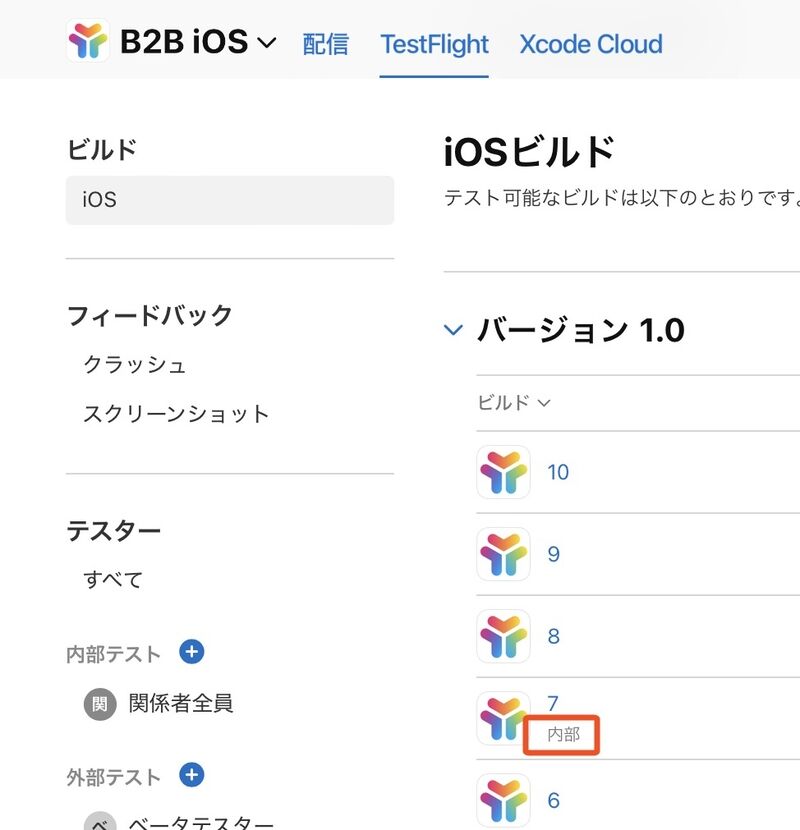The image size is (800, 830).
Task: Open クラッシュ feedback in the sidebar
Action: pyautogui.click(x=135, y=365)
